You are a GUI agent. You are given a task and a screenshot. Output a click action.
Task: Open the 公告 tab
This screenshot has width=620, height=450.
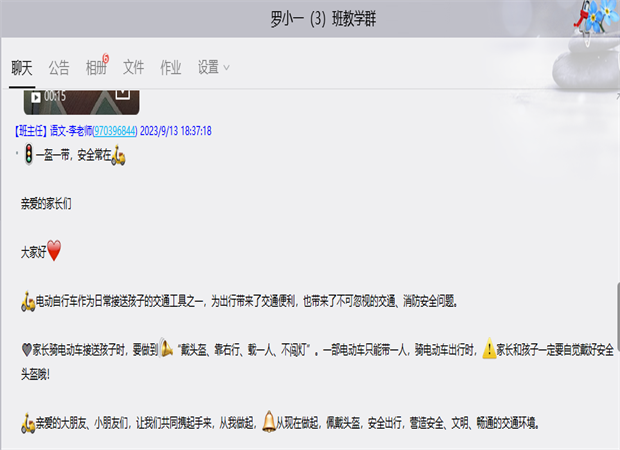pos(59,68)
